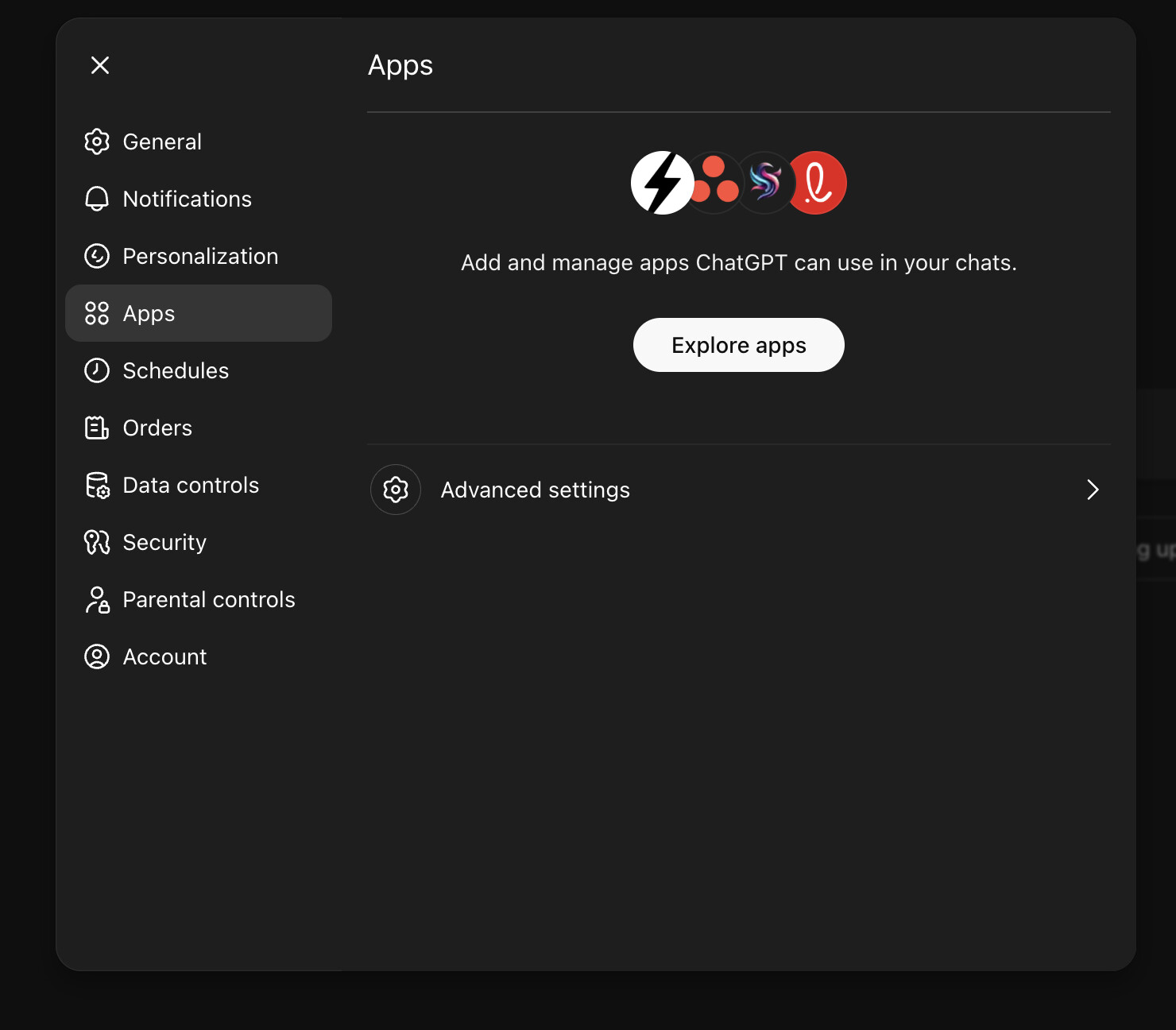The height and width of the screenshot is (1030, 1176).
Task: Click the Schedules clock icon
Action: pos(97,370)
